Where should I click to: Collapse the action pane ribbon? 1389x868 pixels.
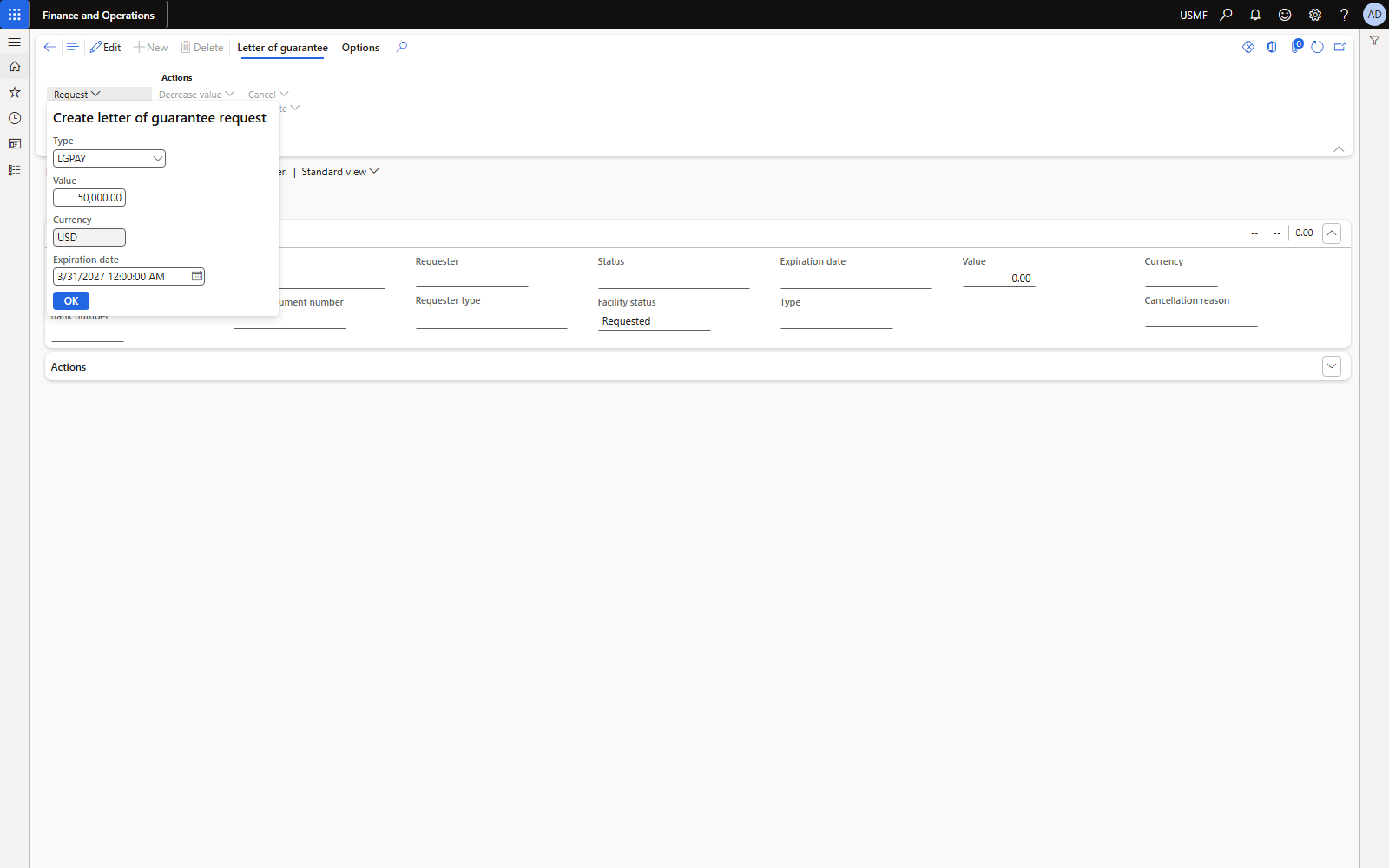1339,149
